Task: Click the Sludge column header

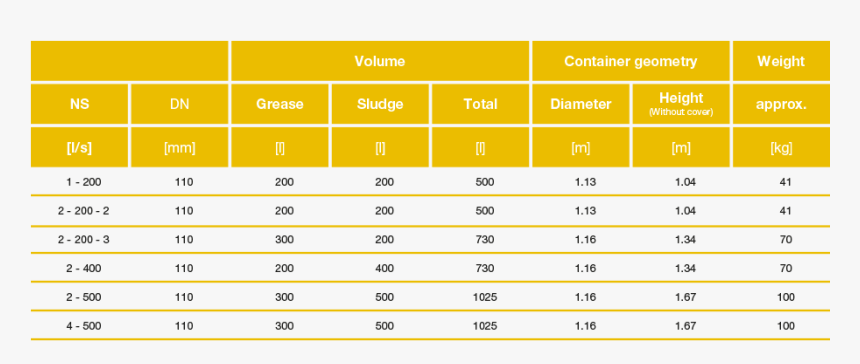Action: coord(380,104)
